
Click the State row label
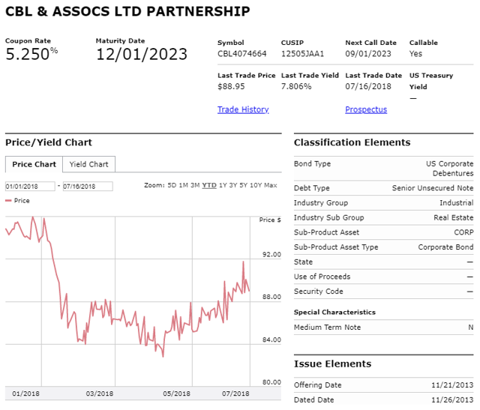click(303, 262)
